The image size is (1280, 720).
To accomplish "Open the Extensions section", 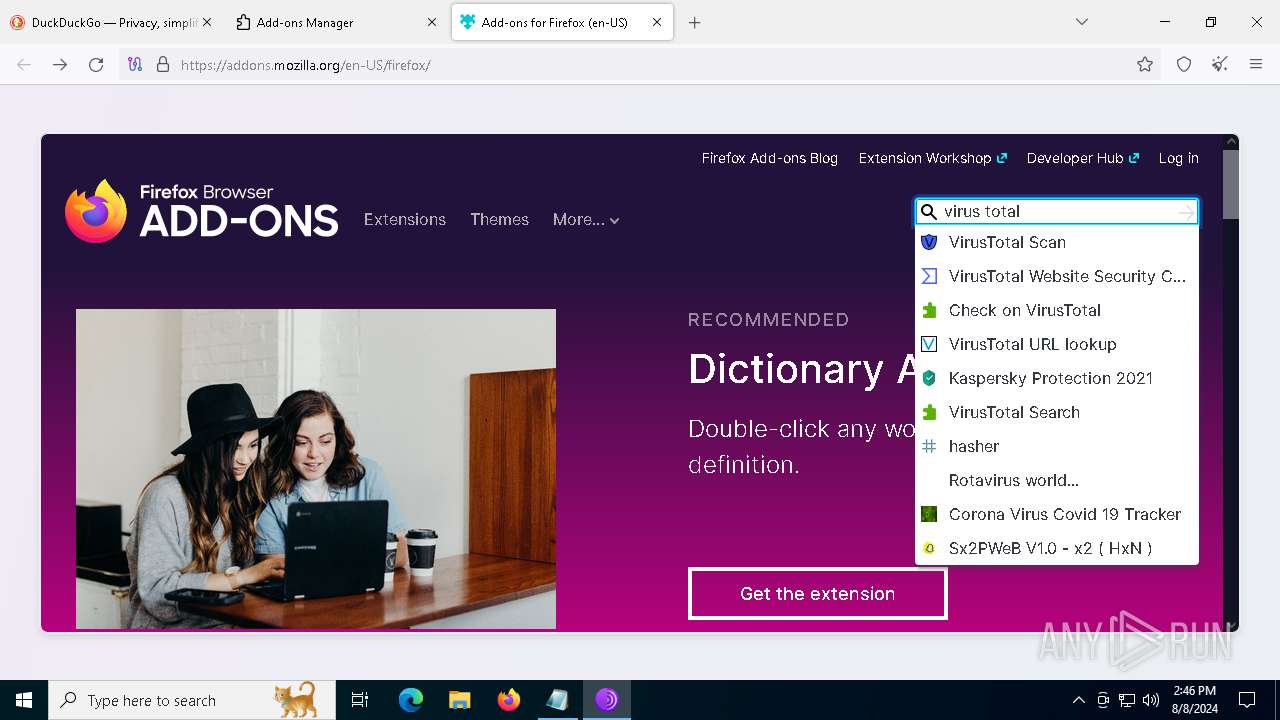I will coord(405,219).
